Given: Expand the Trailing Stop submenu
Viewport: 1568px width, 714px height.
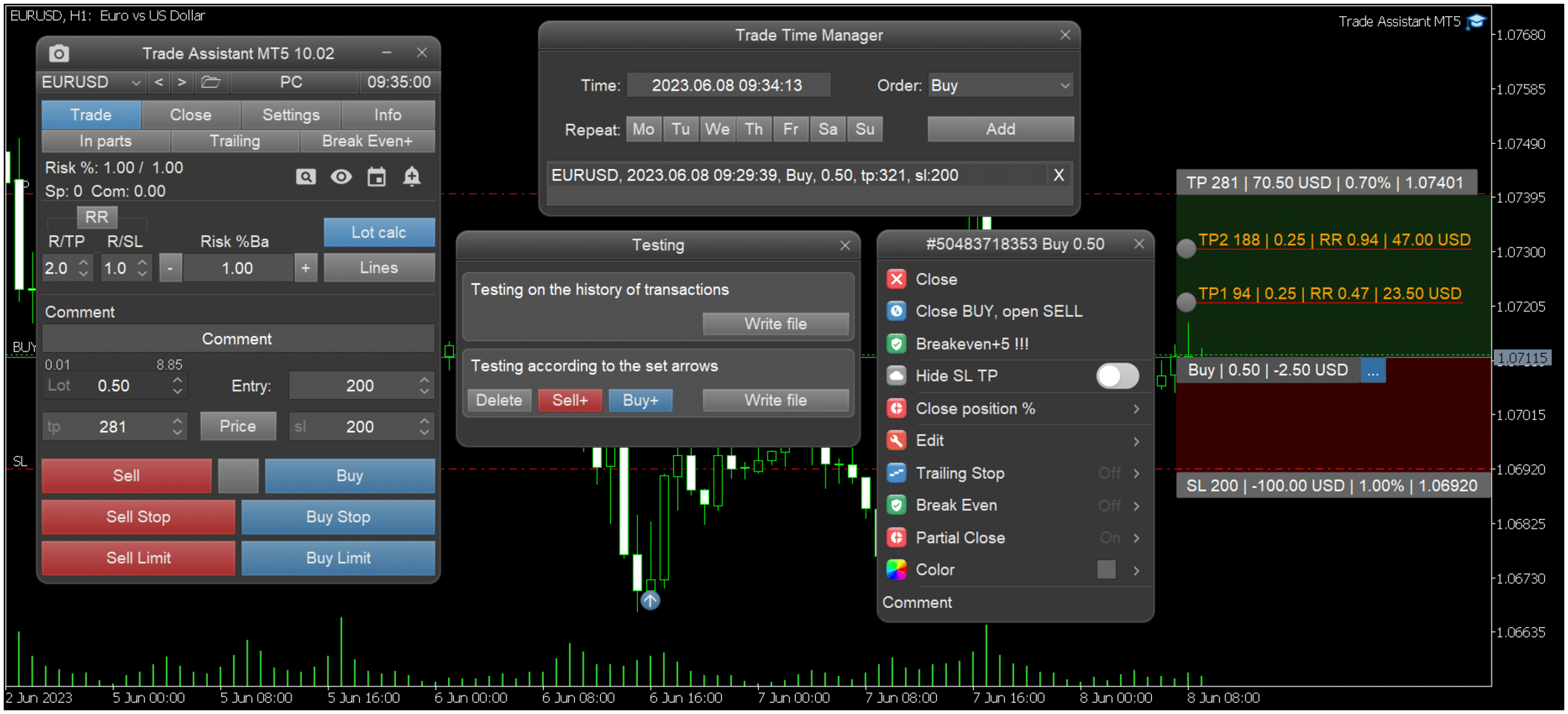Looking at the screenshot, I should point(1136,474).
